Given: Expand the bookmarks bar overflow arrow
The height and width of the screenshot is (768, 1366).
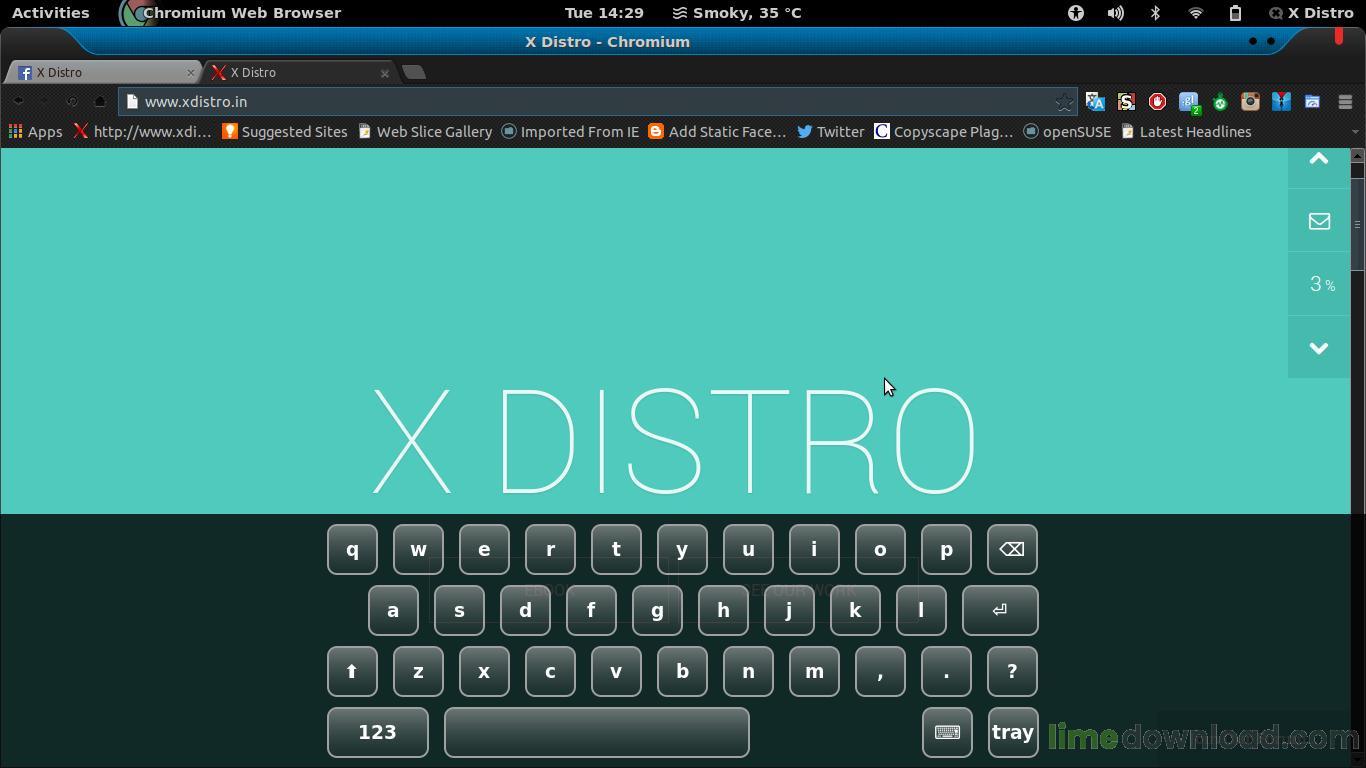Looking at the screenshot, I should point(1355,132).
